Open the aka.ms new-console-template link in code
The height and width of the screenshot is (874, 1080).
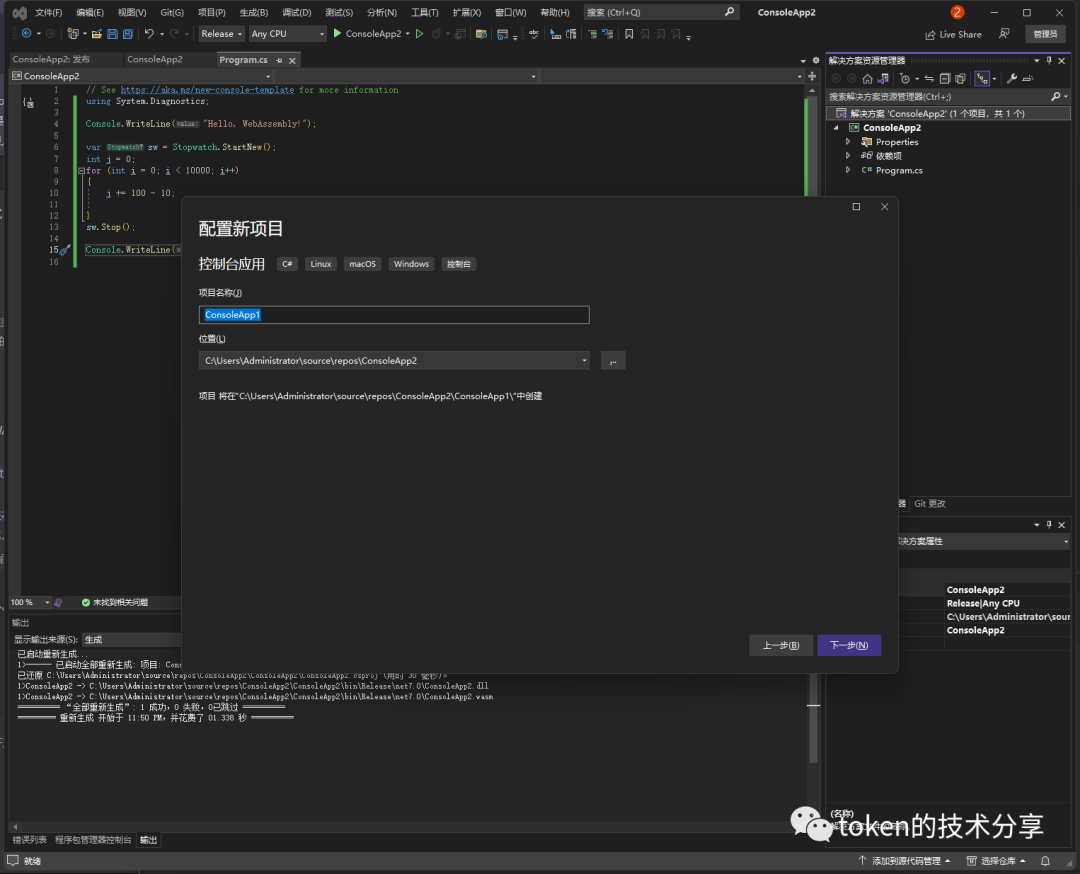(207, 90)
